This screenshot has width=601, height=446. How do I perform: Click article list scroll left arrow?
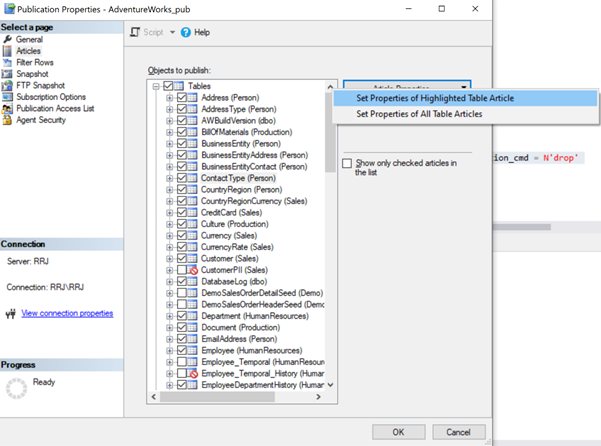(x=154, y=397)
